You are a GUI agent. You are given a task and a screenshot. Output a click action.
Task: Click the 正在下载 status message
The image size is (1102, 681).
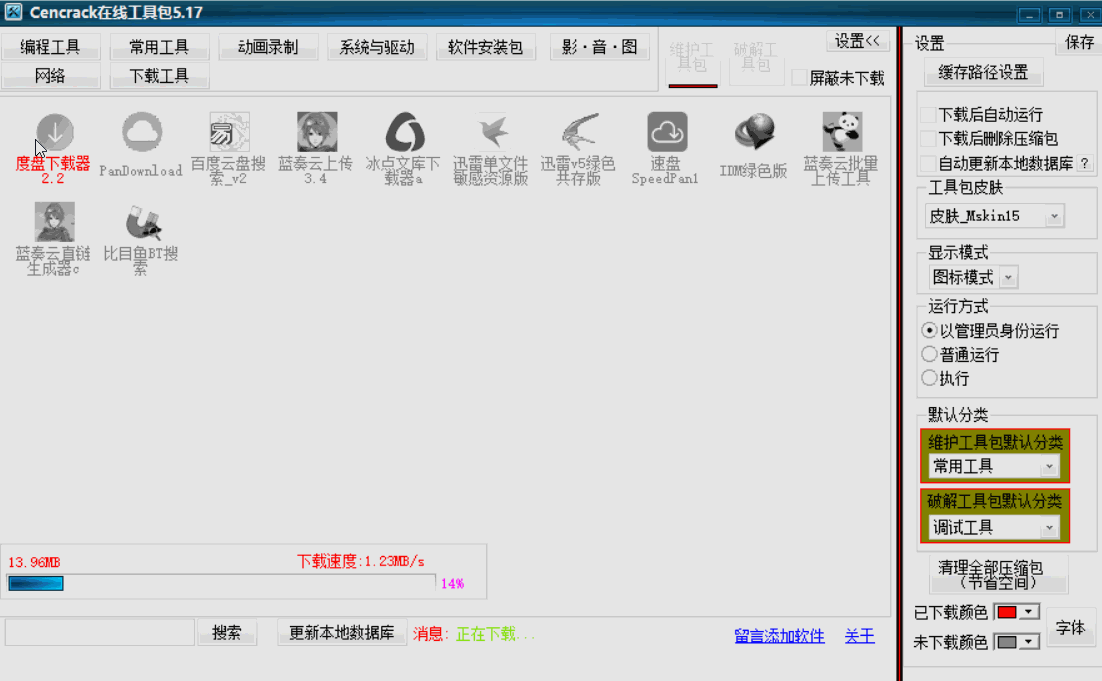tap(495, 634)
